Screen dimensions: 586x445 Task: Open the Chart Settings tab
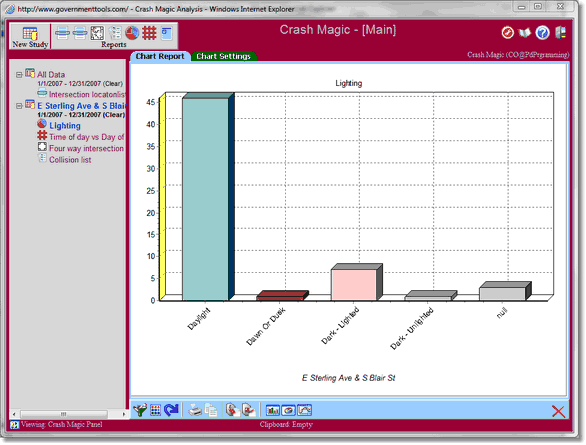(x=223, y=56)
